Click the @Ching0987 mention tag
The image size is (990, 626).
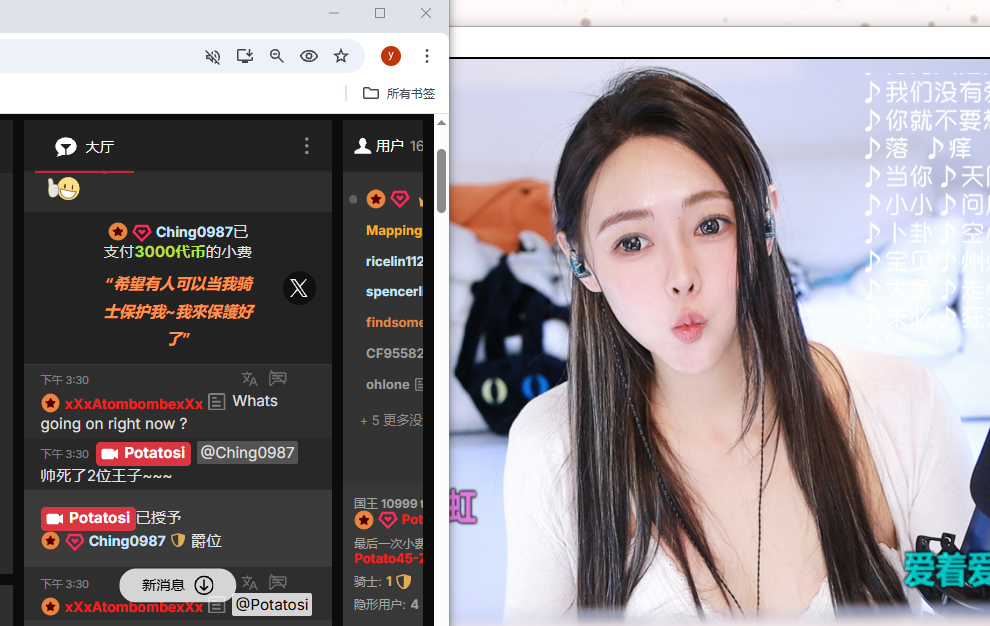click(x=247, y=453)
